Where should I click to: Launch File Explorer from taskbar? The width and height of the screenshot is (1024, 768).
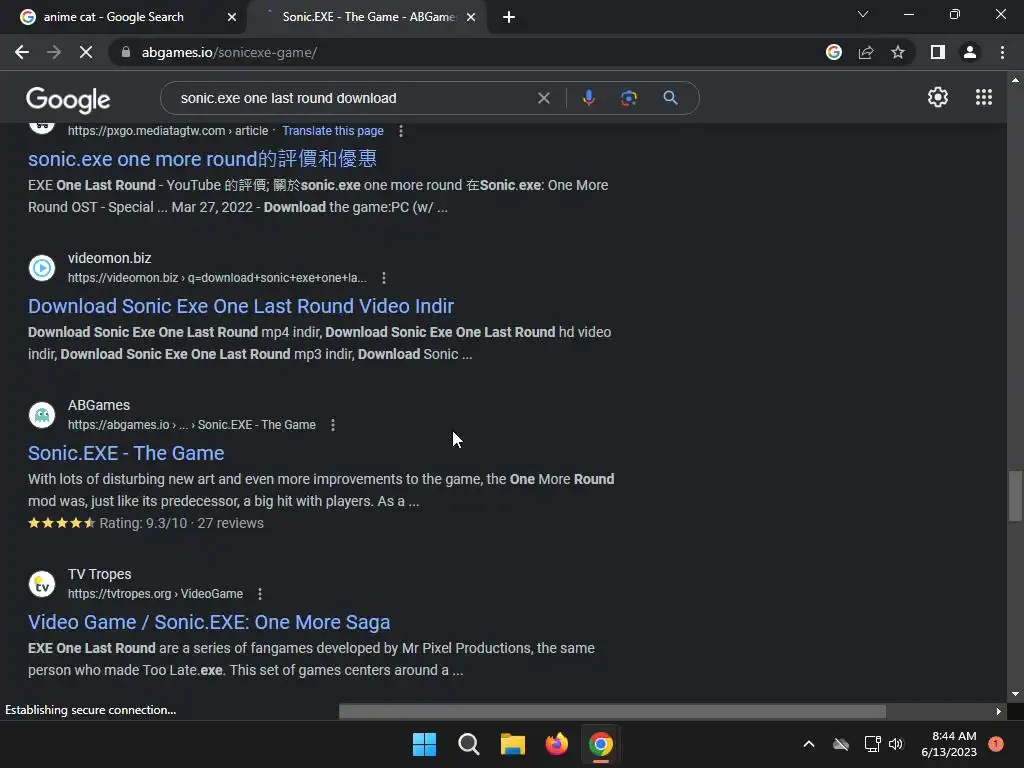point(513,744)
